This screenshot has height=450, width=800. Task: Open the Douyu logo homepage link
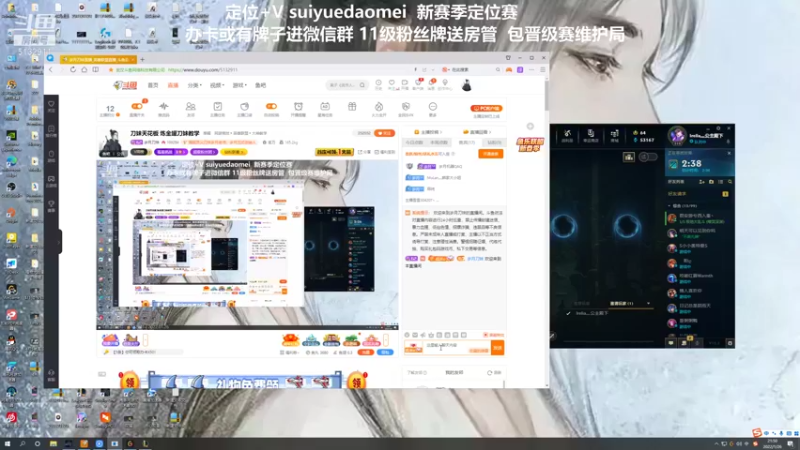point(125,85)
